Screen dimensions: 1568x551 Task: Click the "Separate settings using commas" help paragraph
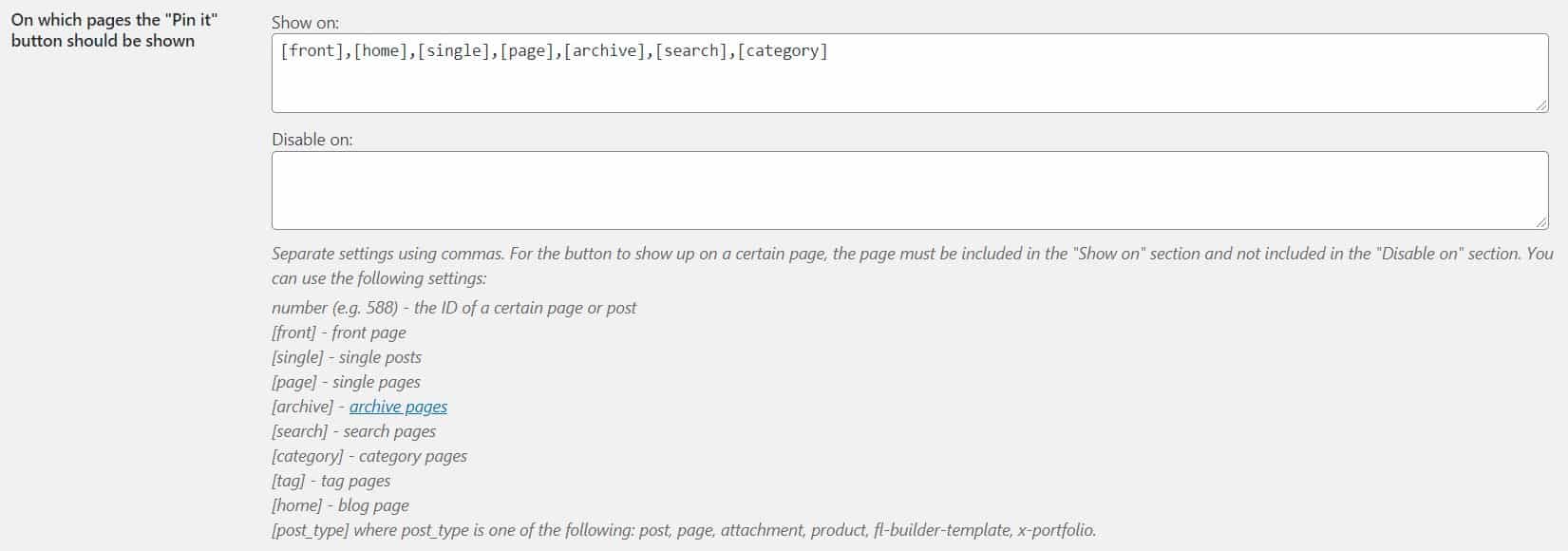pos(912,266)
